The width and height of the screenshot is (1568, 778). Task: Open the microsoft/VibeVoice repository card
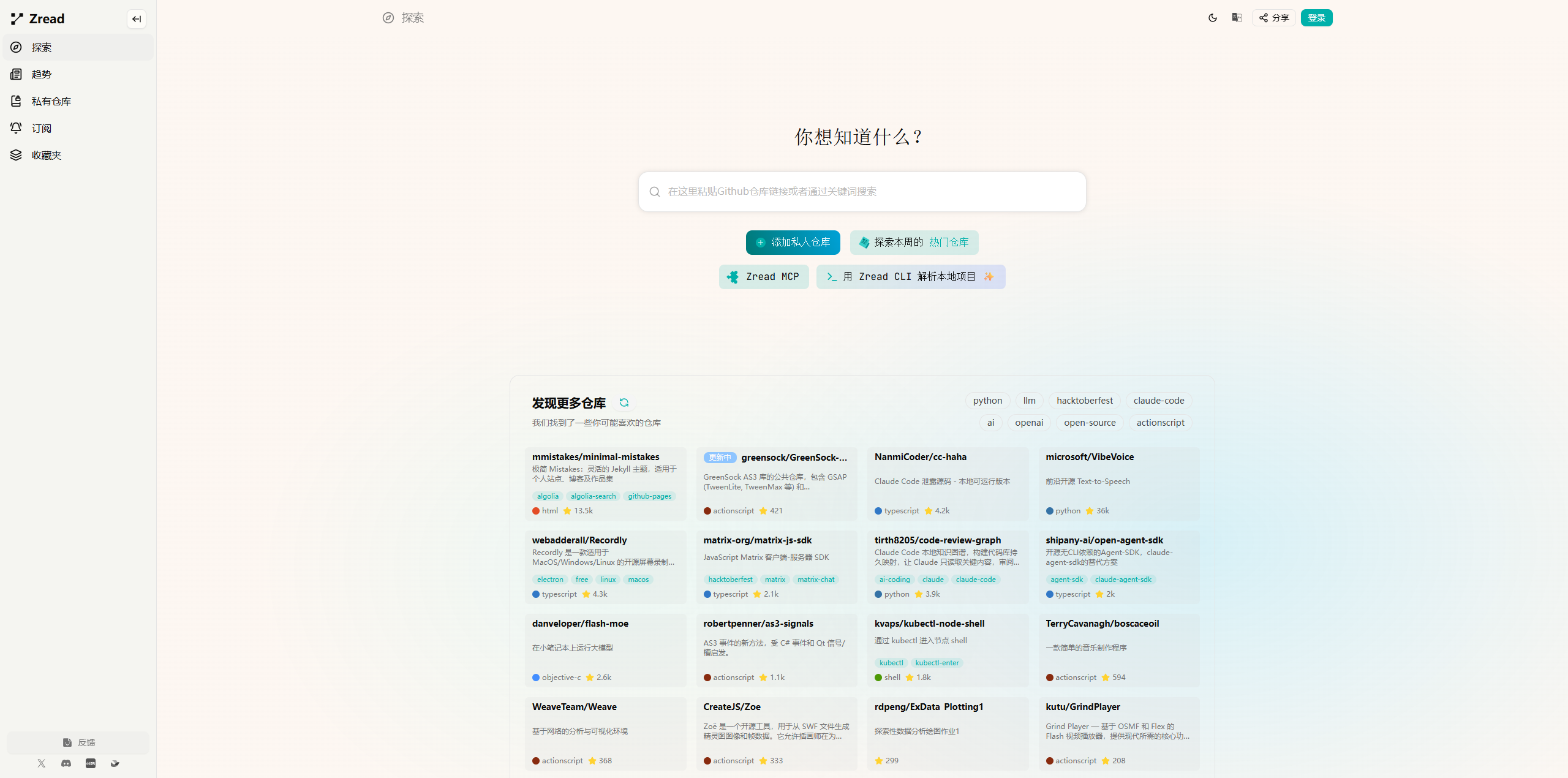[x=1118, y=484]
